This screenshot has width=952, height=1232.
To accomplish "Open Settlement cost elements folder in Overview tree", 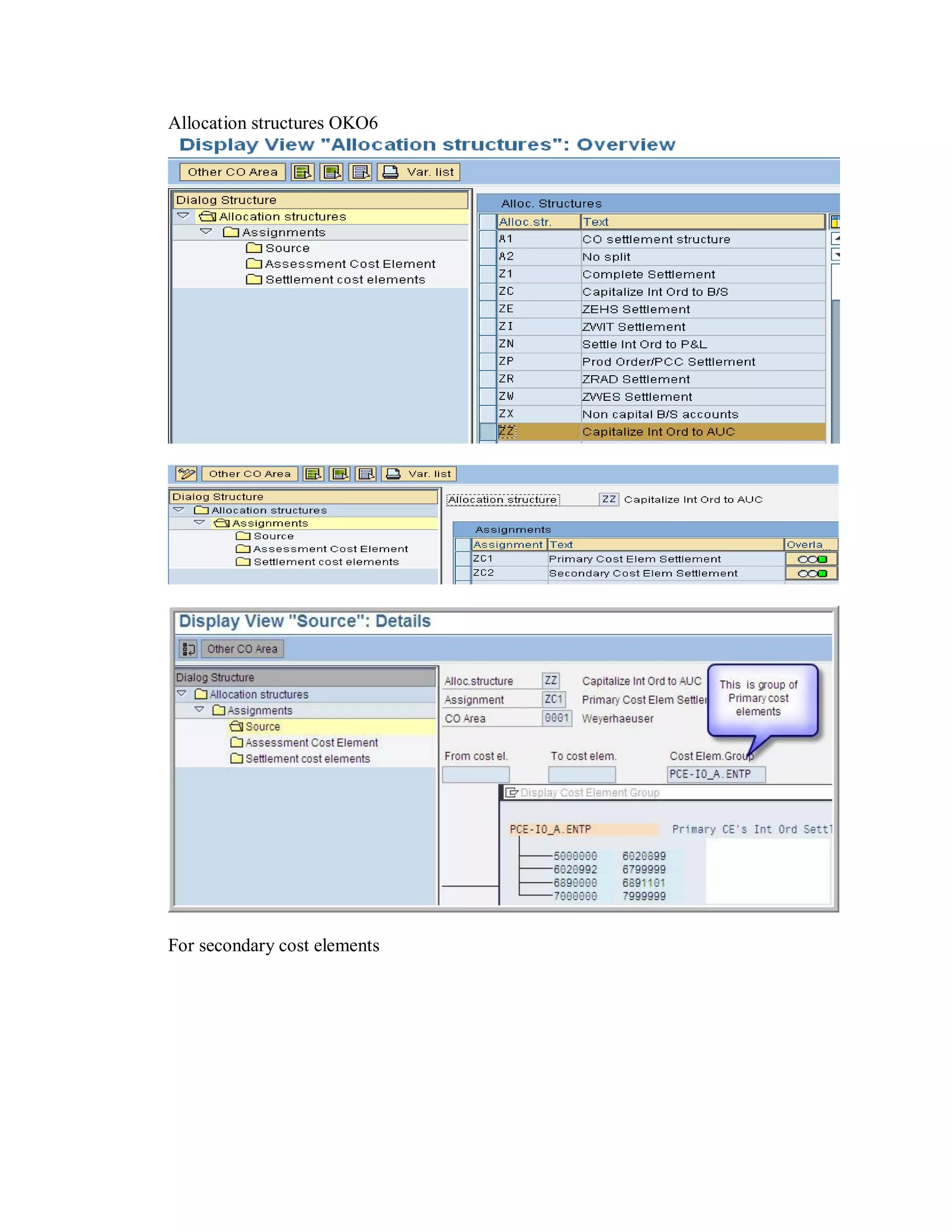I will [336, 280].
